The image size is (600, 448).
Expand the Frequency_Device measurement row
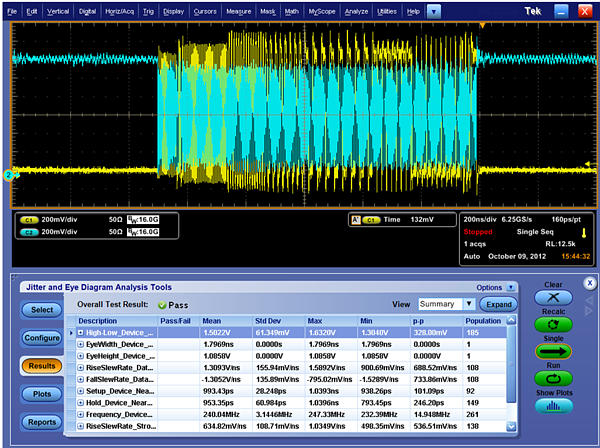[x=81, y=414]
